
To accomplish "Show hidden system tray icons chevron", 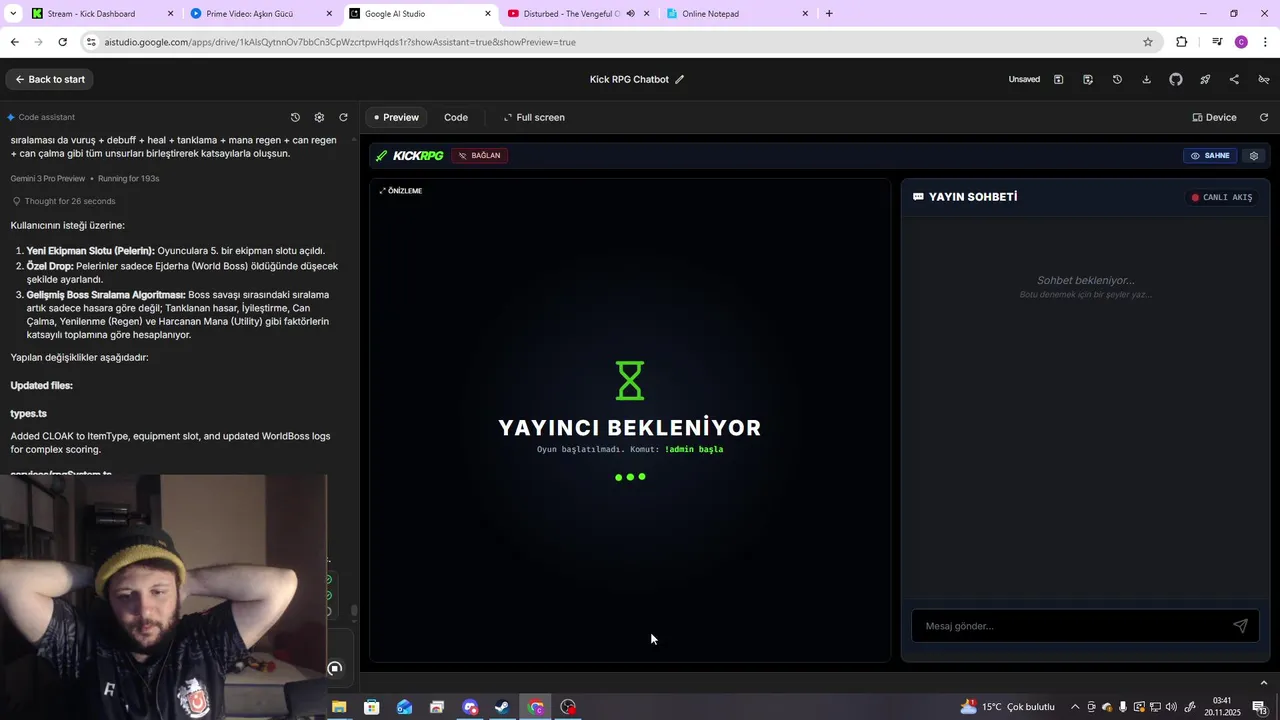I will tap(1075, 707).
